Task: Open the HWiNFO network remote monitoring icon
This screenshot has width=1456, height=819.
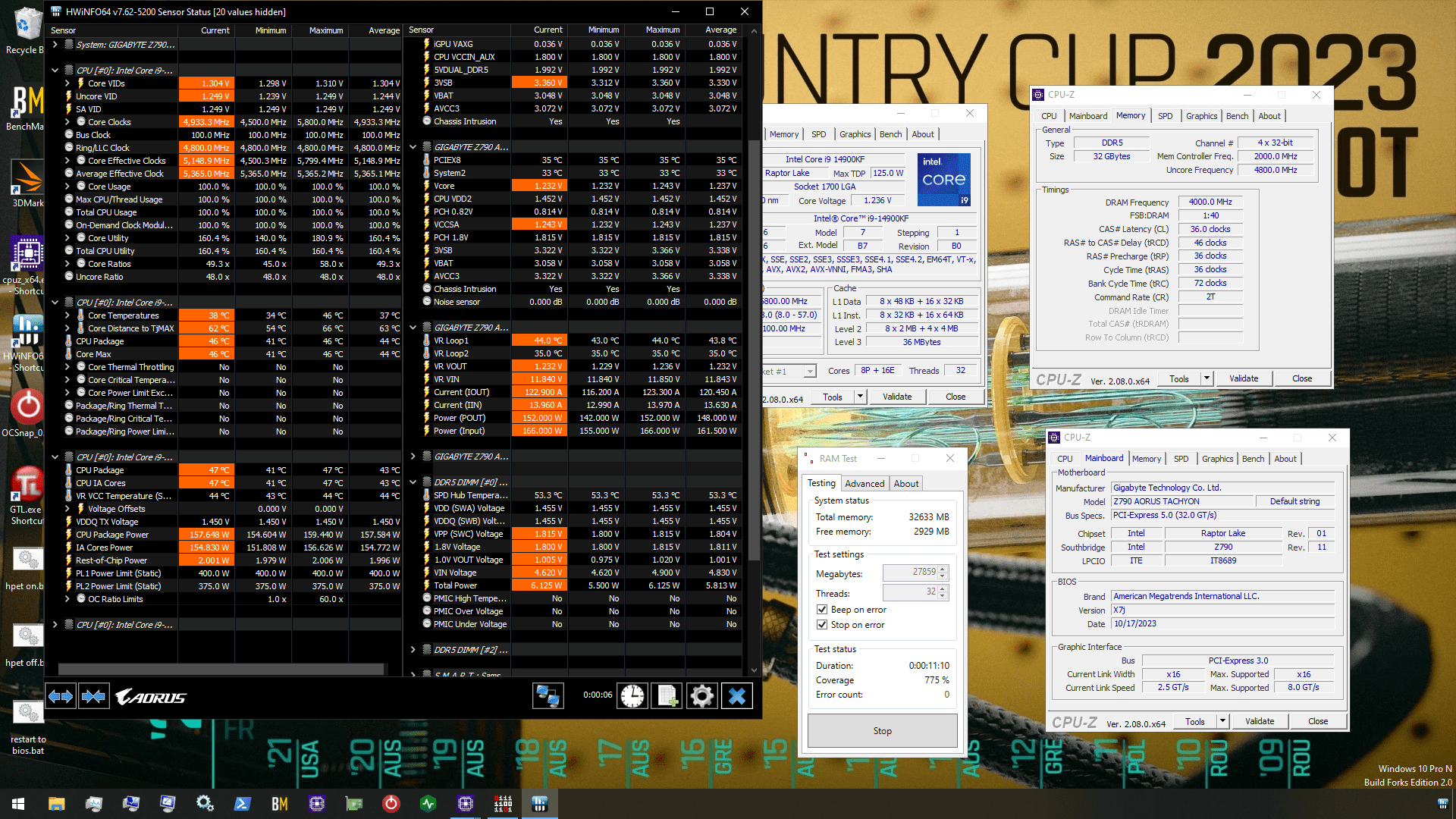Action: (548, 695)
